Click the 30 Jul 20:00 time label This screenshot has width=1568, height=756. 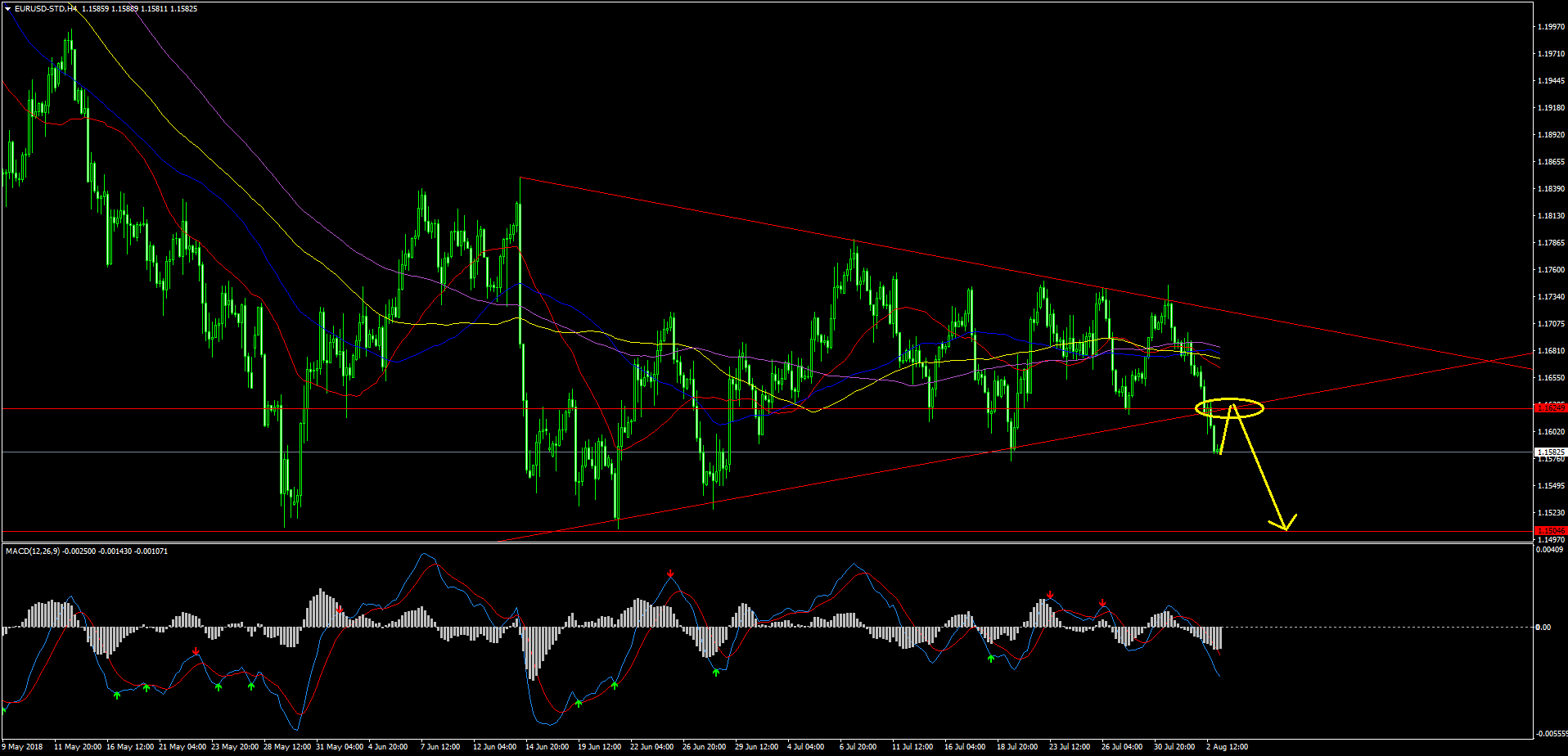pos(1174,746)
